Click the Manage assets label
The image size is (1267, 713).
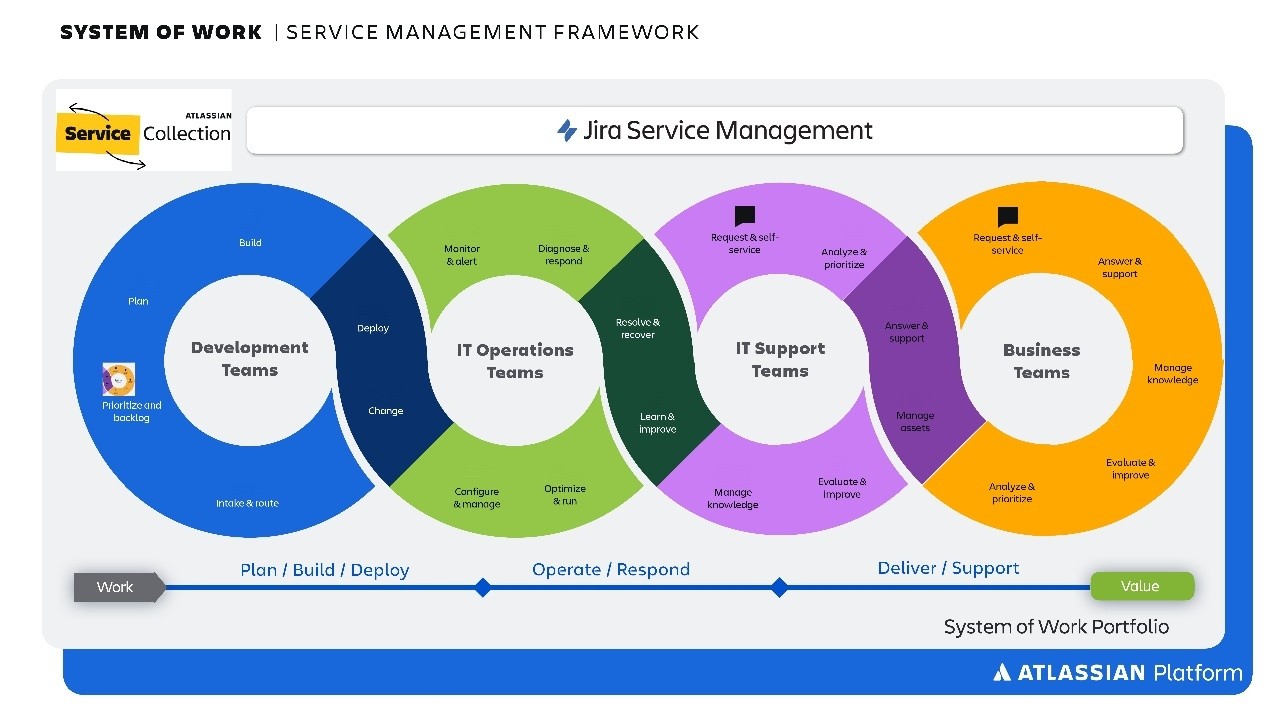coord(914,421)
